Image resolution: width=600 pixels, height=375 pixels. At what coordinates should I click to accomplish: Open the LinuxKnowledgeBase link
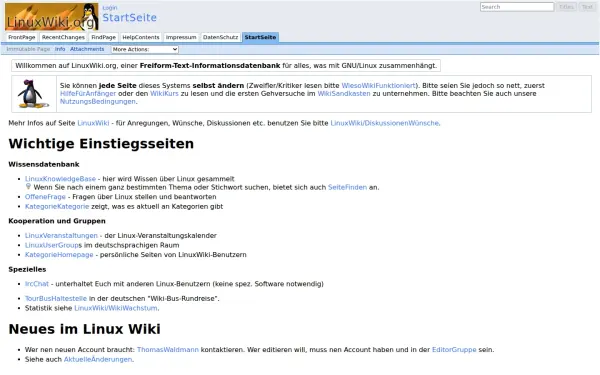[60, 179]
